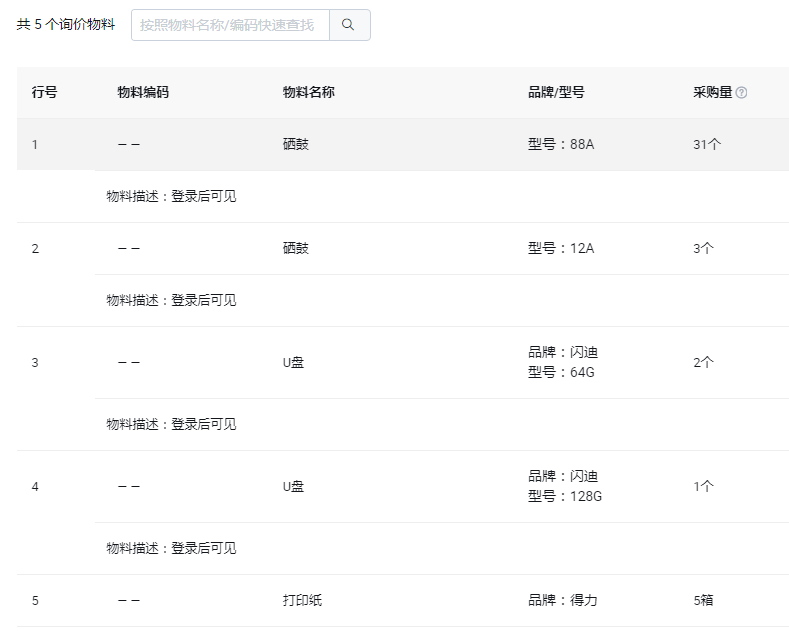Image resolution: width=789 pixels, height=631 pixels.
Task: Click the 品牌：得力 brand cell
Action: pyautogui.click(x=563, y=600)
